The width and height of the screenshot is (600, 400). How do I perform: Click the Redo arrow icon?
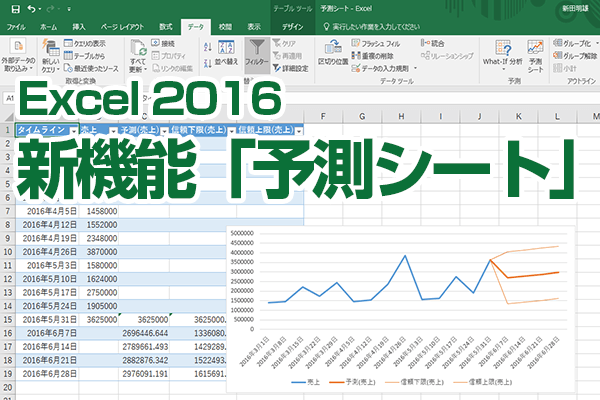[x=51, y=8]
